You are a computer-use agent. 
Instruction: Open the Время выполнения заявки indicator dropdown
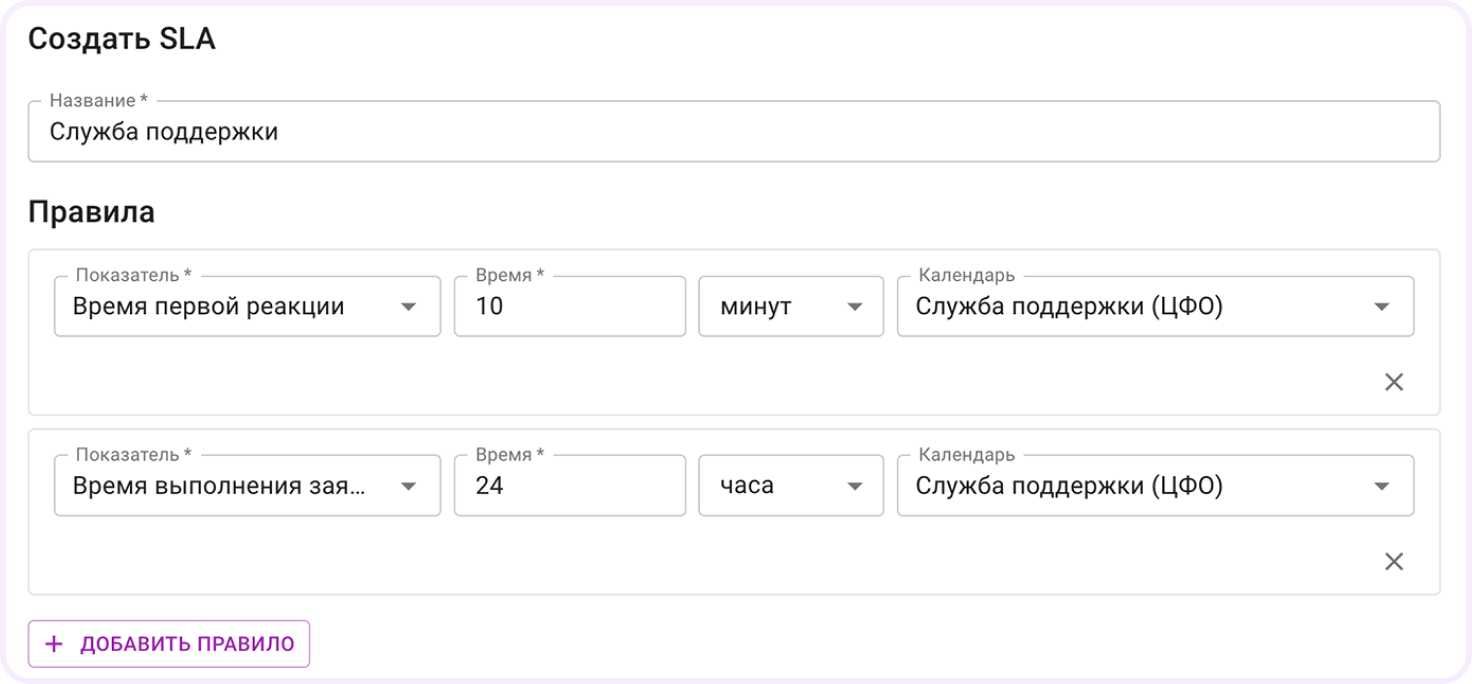click(230, 486)
